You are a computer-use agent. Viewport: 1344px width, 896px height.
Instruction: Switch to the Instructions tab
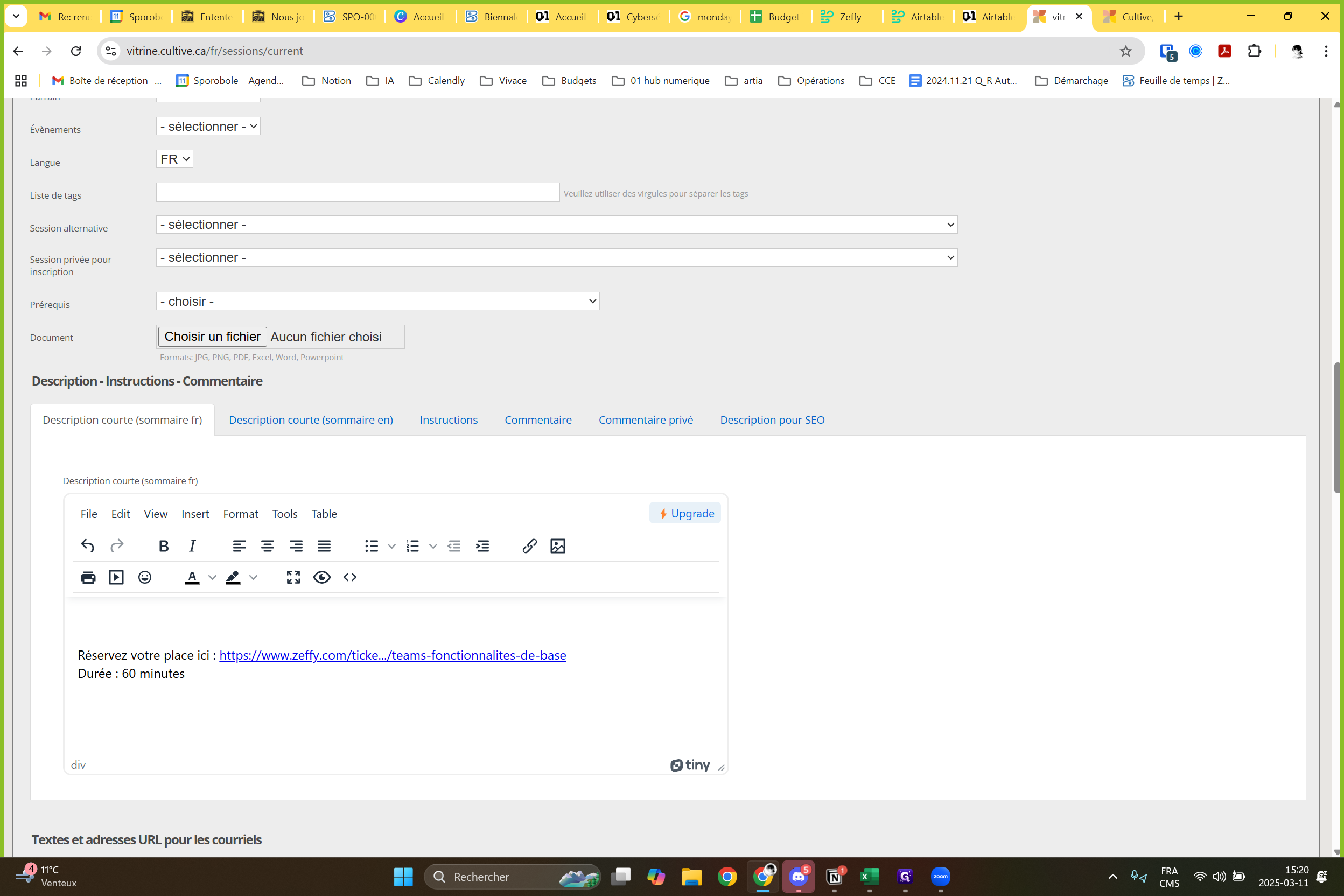pyautogui.click(x=448, y=420)
